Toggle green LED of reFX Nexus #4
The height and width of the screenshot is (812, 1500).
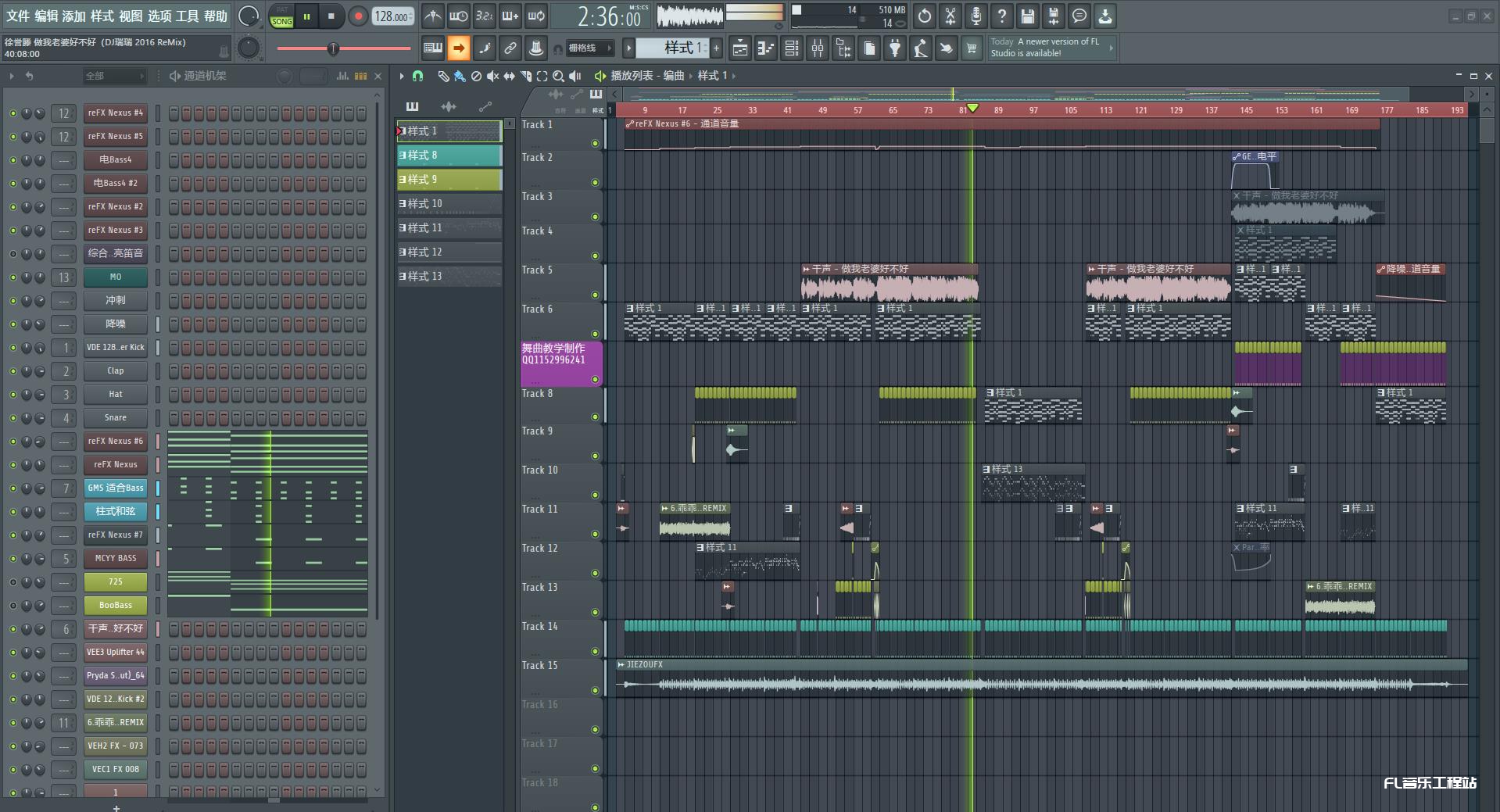pyautogui.click(x=13, y=113)
